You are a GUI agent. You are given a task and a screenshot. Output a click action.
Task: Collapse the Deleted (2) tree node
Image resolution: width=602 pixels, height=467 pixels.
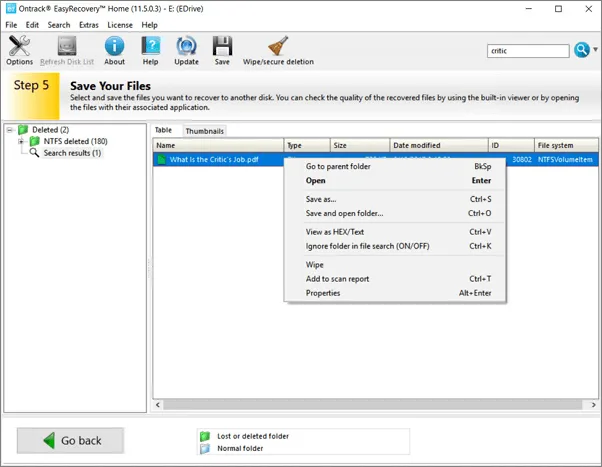[10, 130]
